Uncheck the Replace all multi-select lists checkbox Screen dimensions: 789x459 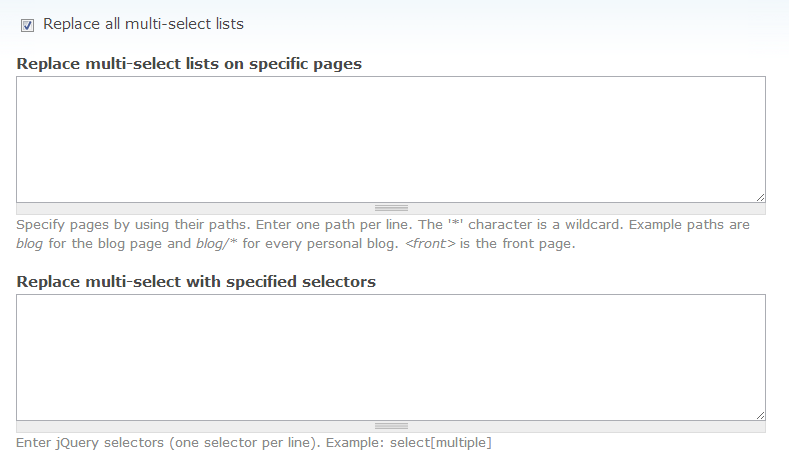tap(27, 25)
